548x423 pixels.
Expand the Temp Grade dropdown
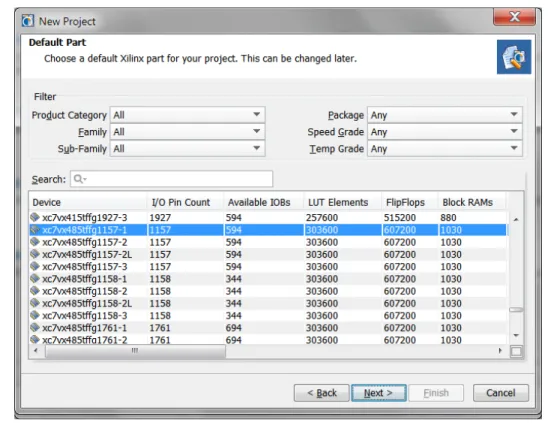pyautogui.click(x=445, y=148)
